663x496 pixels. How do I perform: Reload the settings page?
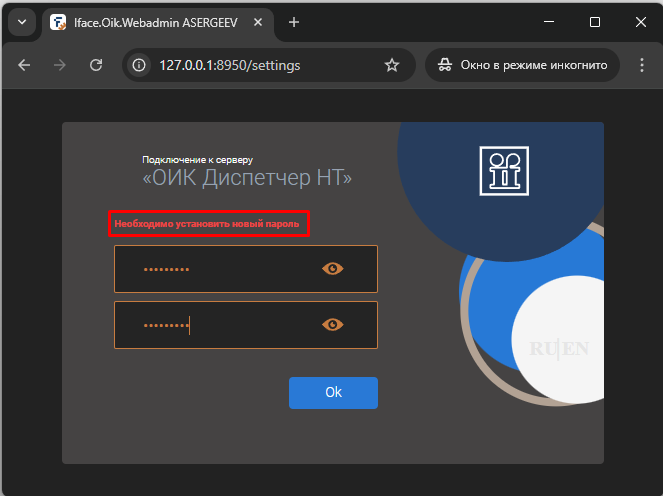(x=96, y=65)
